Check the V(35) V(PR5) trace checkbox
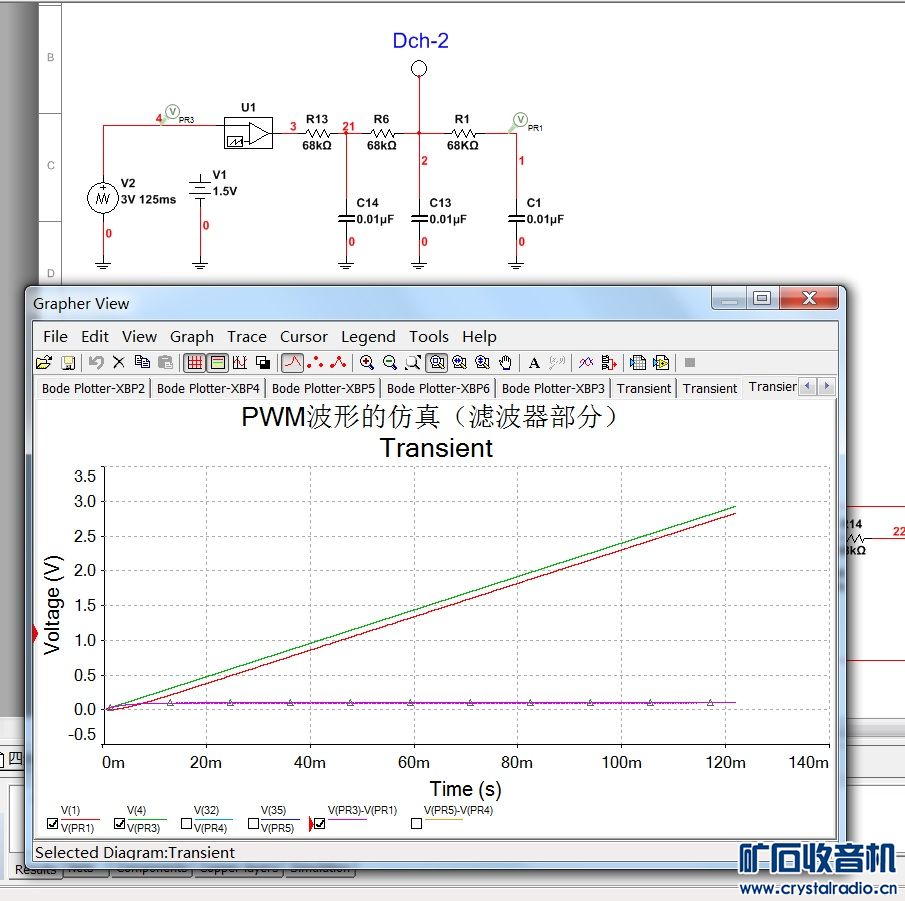The height and width of the screenshot is (901, 905). (x=253, y=824)
